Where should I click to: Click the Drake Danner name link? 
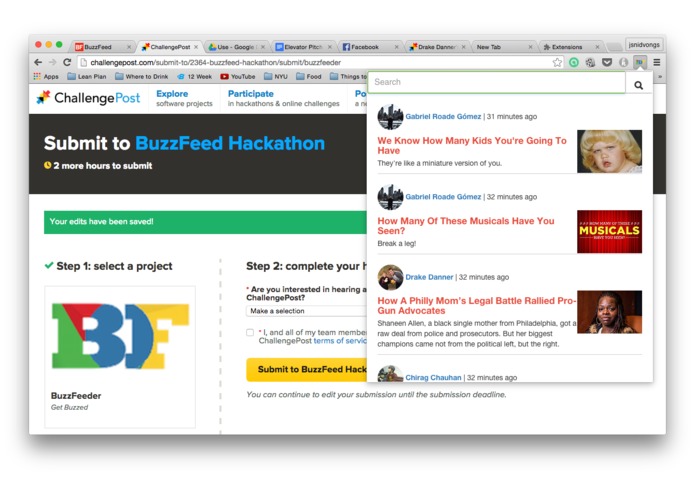coord(429,277)
